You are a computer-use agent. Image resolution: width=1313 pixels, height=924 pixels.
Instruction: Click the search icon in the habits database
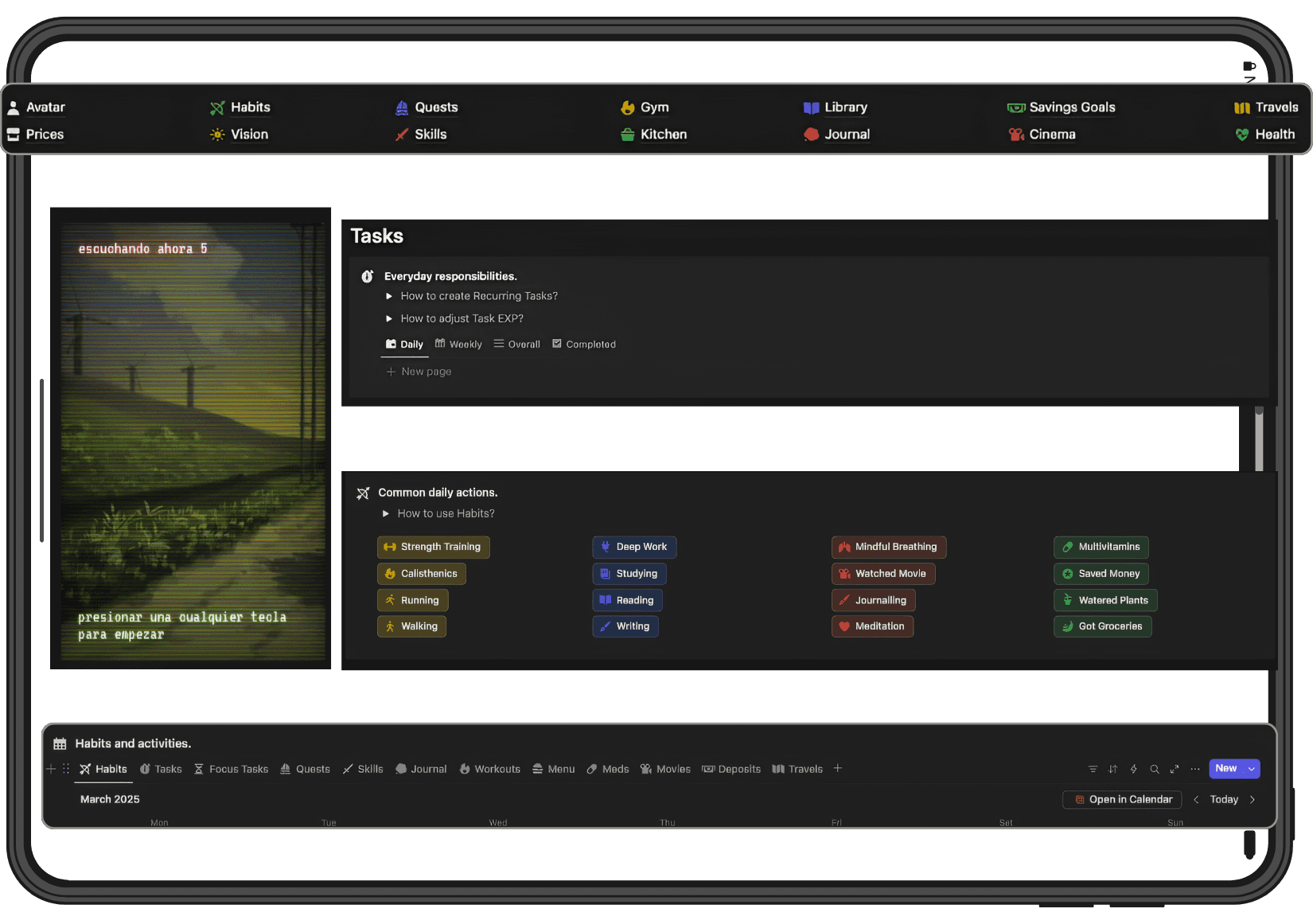click(x=1155, y=769)
